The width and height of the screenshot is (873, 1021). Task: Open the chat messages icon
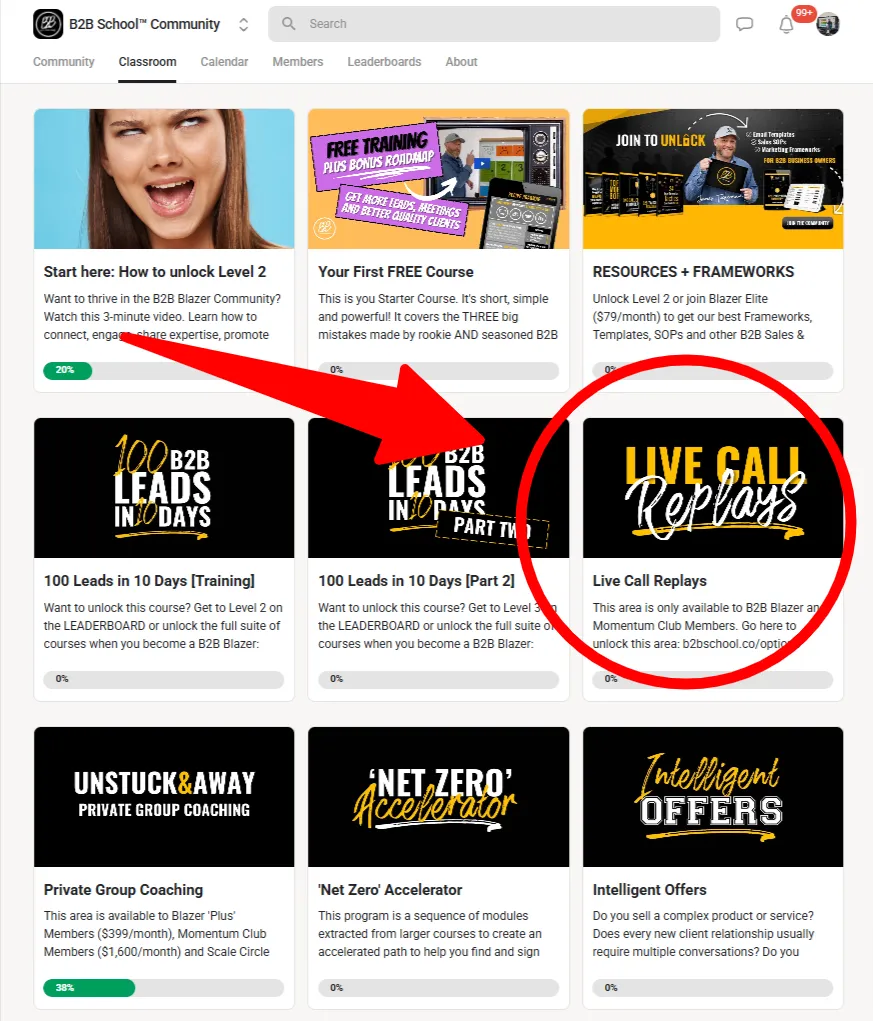point(744,24)
